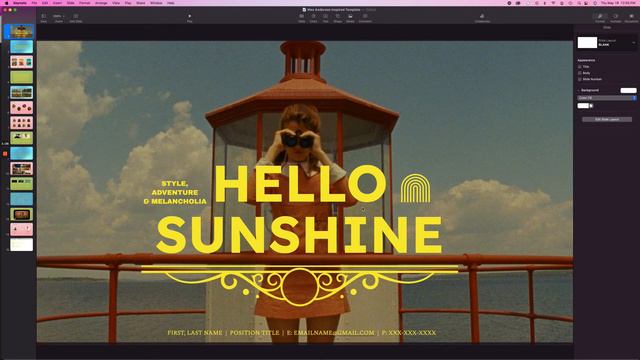Open the color wheel picker
The height and width of the screenshot is (360, 640).
(591, 106)
